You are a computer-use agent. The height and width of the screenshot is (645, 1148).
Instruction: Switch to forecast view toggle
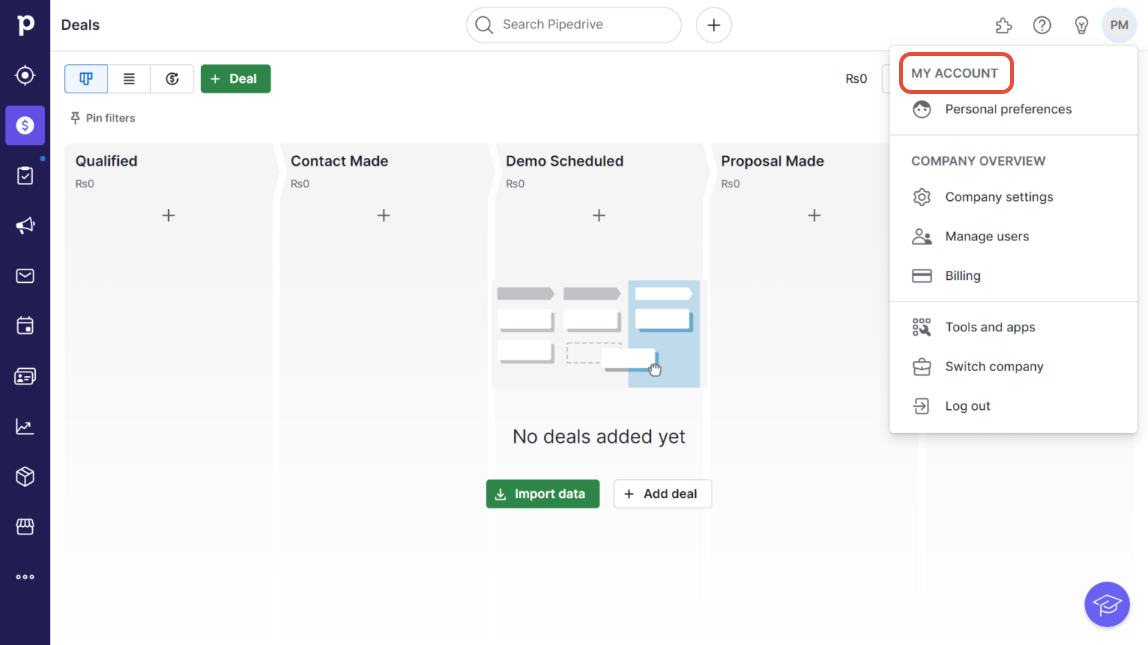click(172, 79)
